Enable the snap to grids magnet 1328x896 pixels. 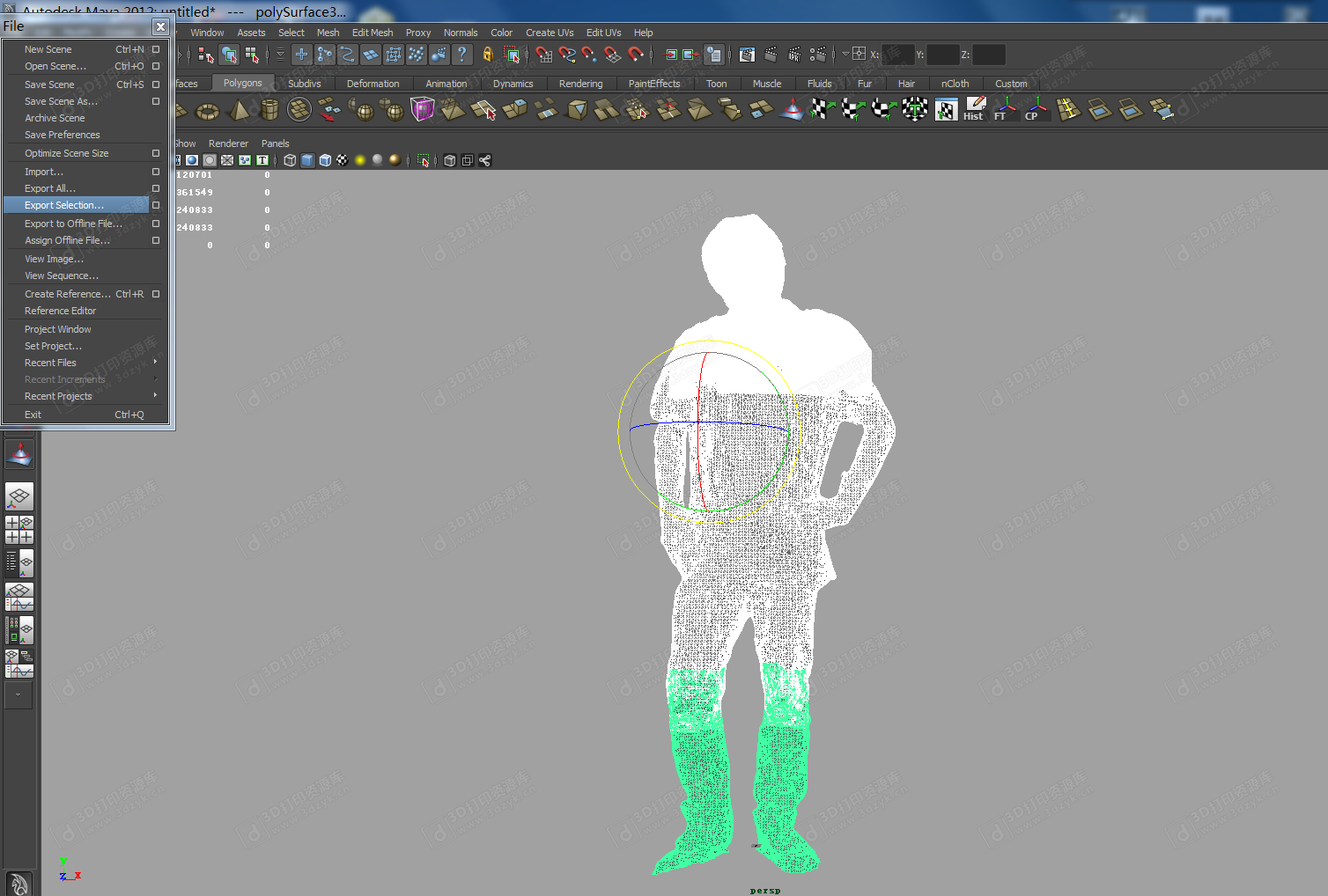tap(543, 55)
